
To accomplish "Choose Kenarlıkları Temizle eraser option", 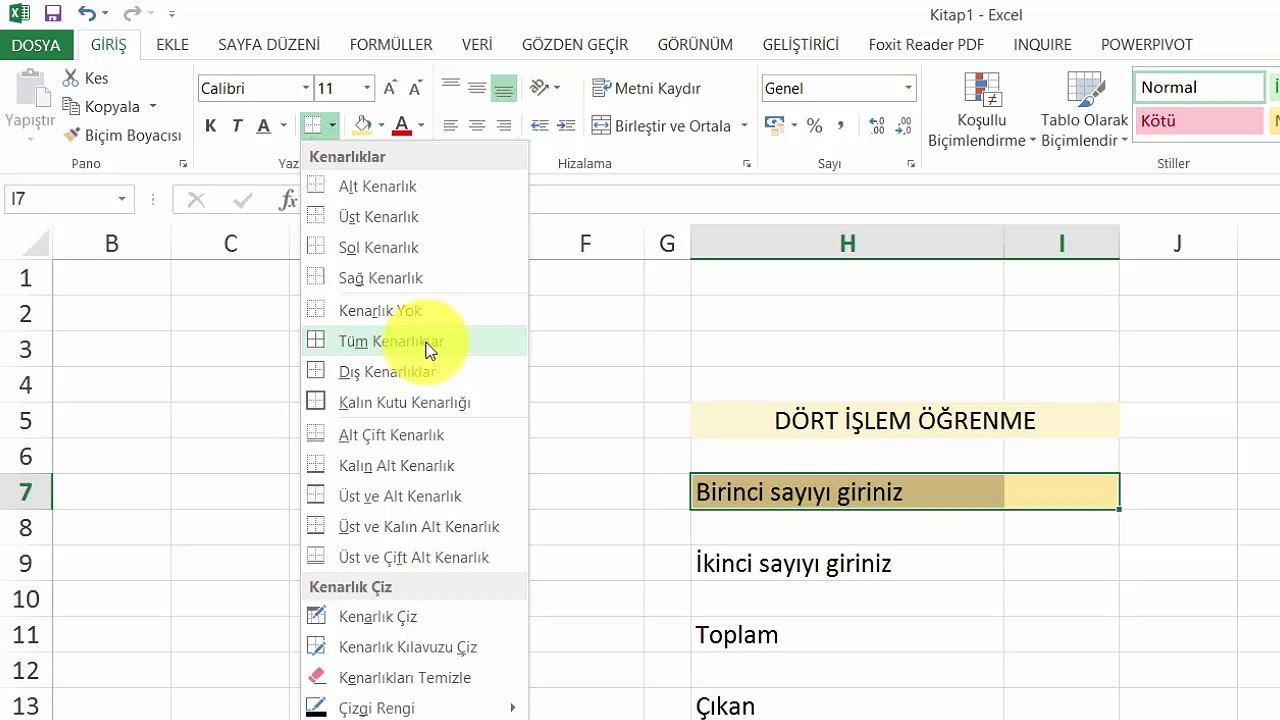I will [414, 677].
